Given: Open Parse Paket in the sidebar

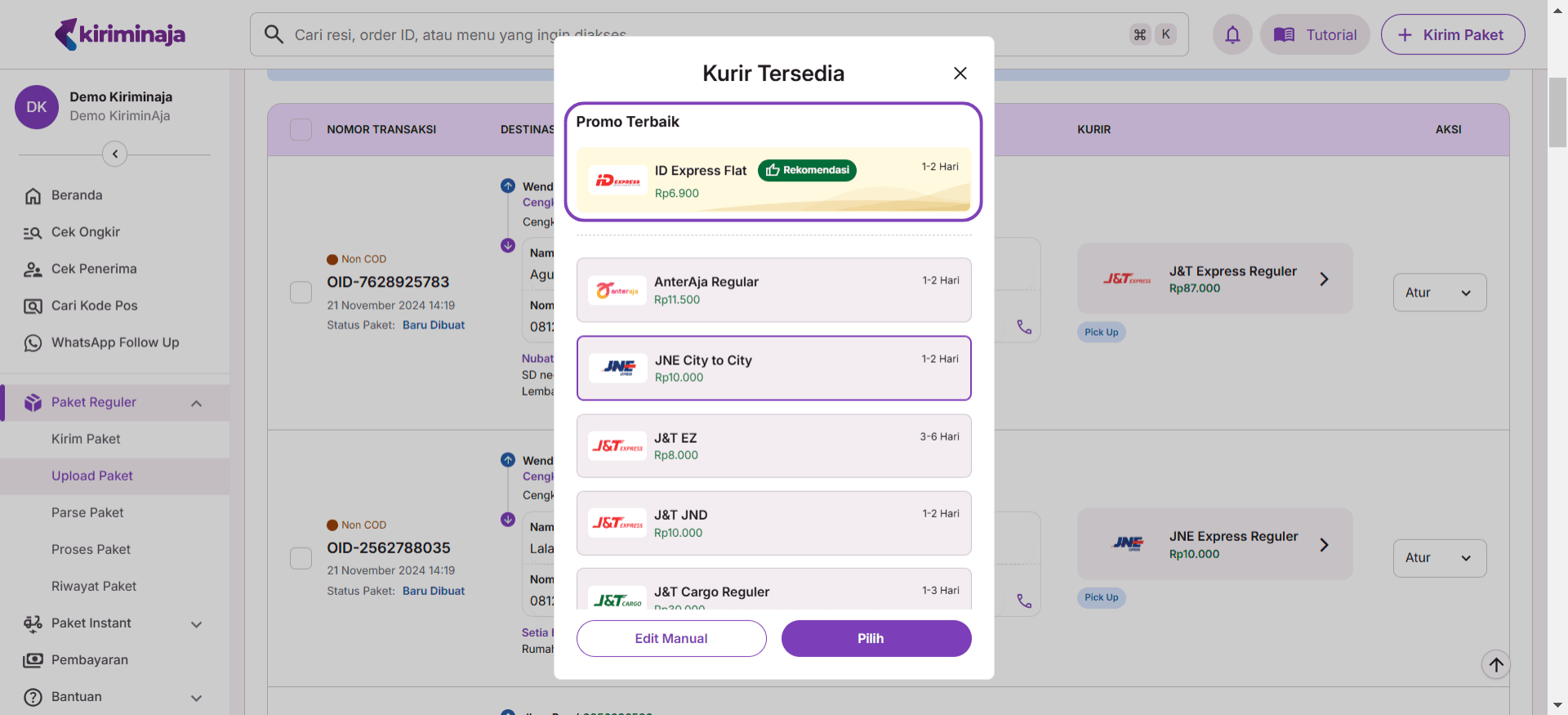Looking at the screenshot, I should tap(87, 512).
